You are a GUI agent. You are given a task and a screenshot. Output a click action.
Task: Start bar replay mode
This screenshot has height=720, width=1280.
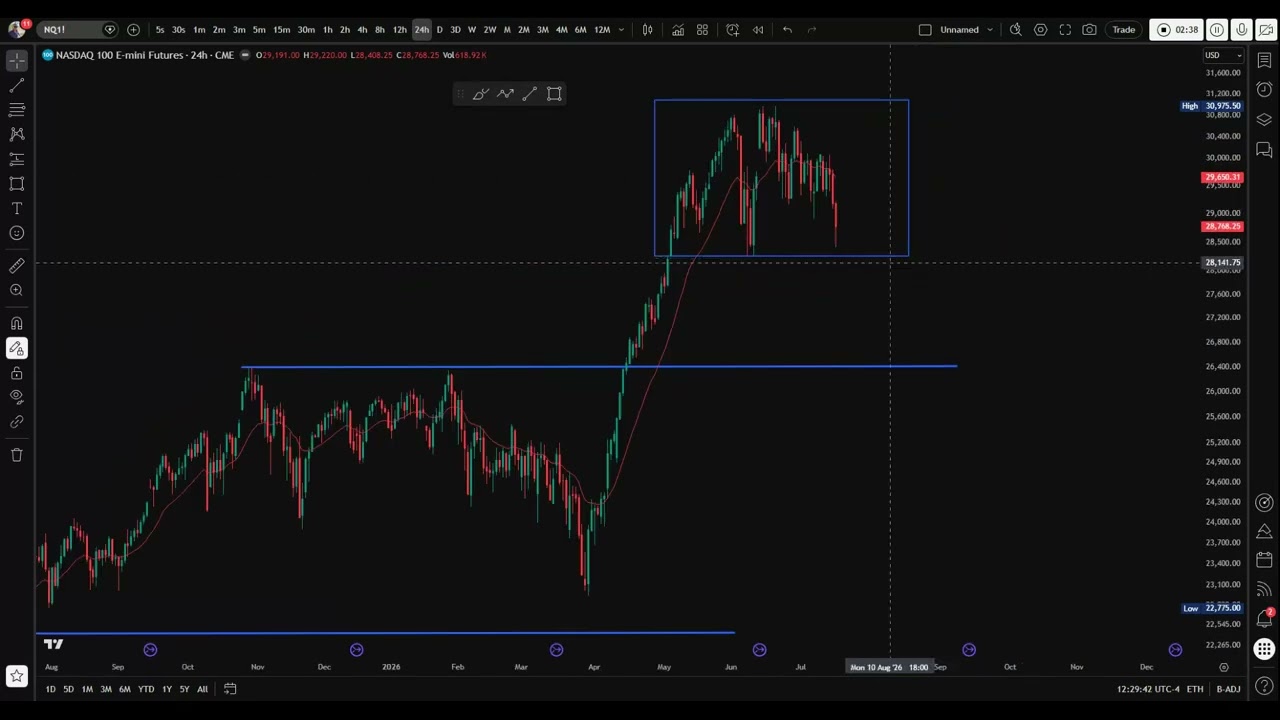click(x=758, y=30)
